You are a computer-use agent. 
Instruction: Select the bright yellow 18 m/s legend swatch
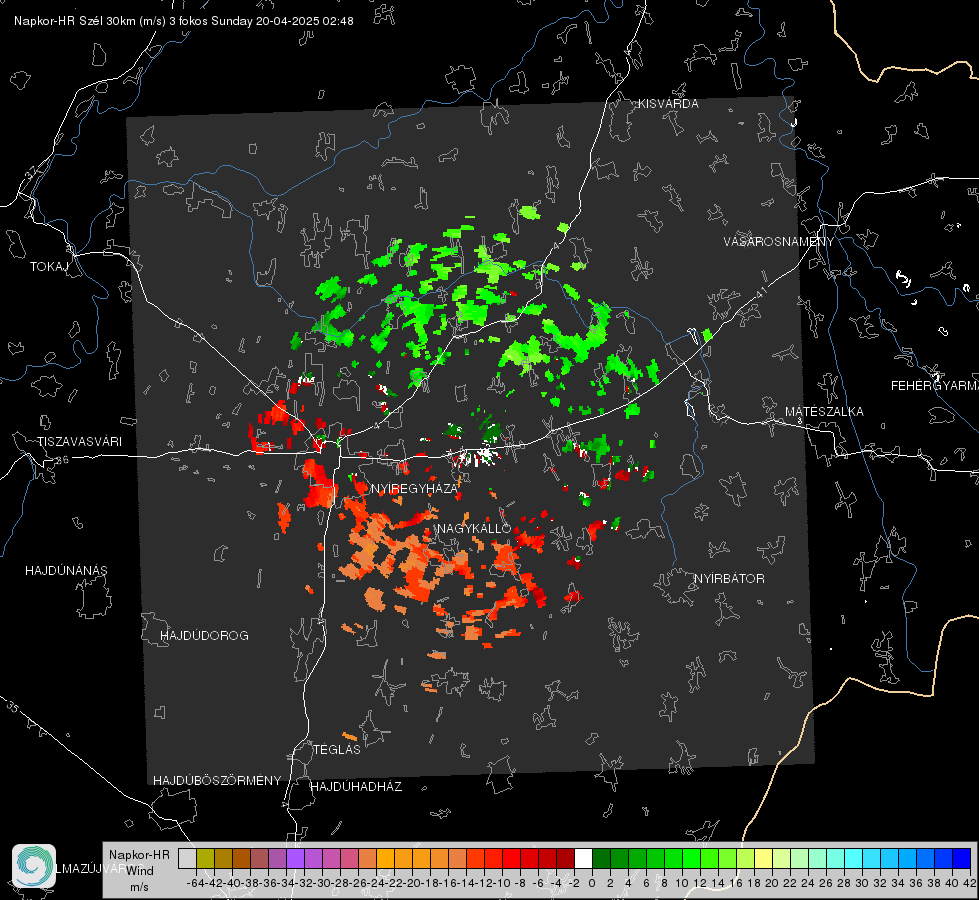[764, 859]
